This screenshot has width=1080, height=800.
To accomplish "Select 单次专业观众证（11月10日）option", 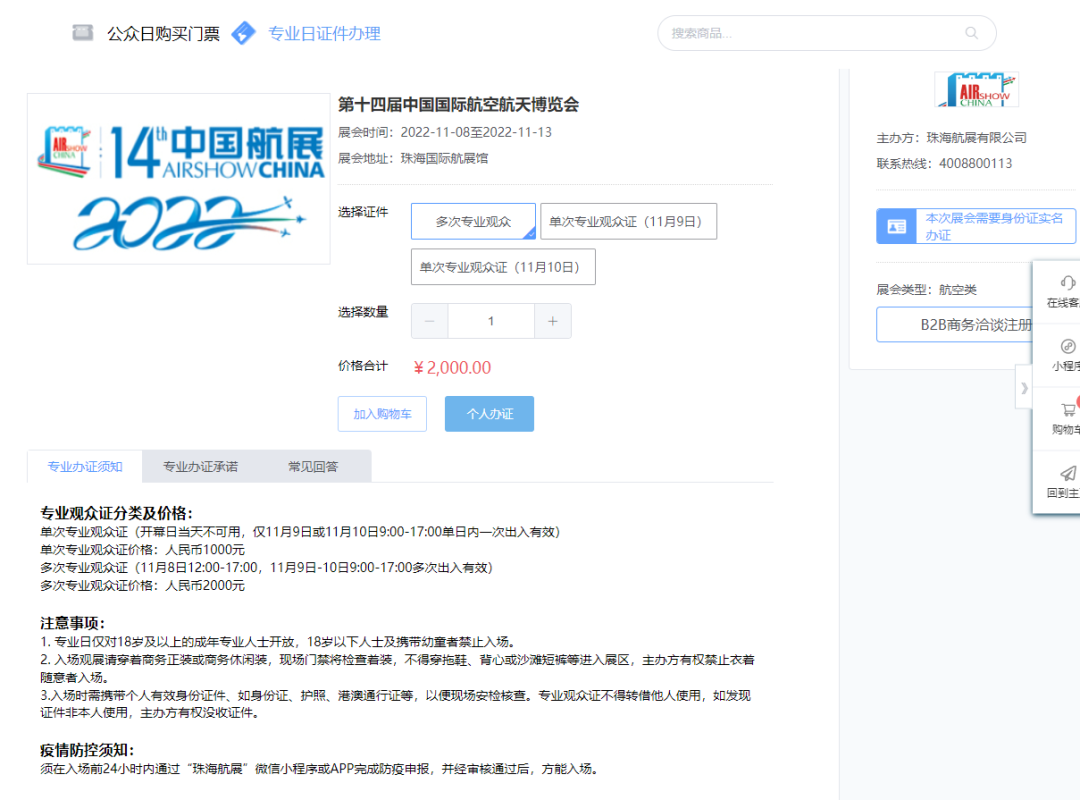I will [503, 267].
